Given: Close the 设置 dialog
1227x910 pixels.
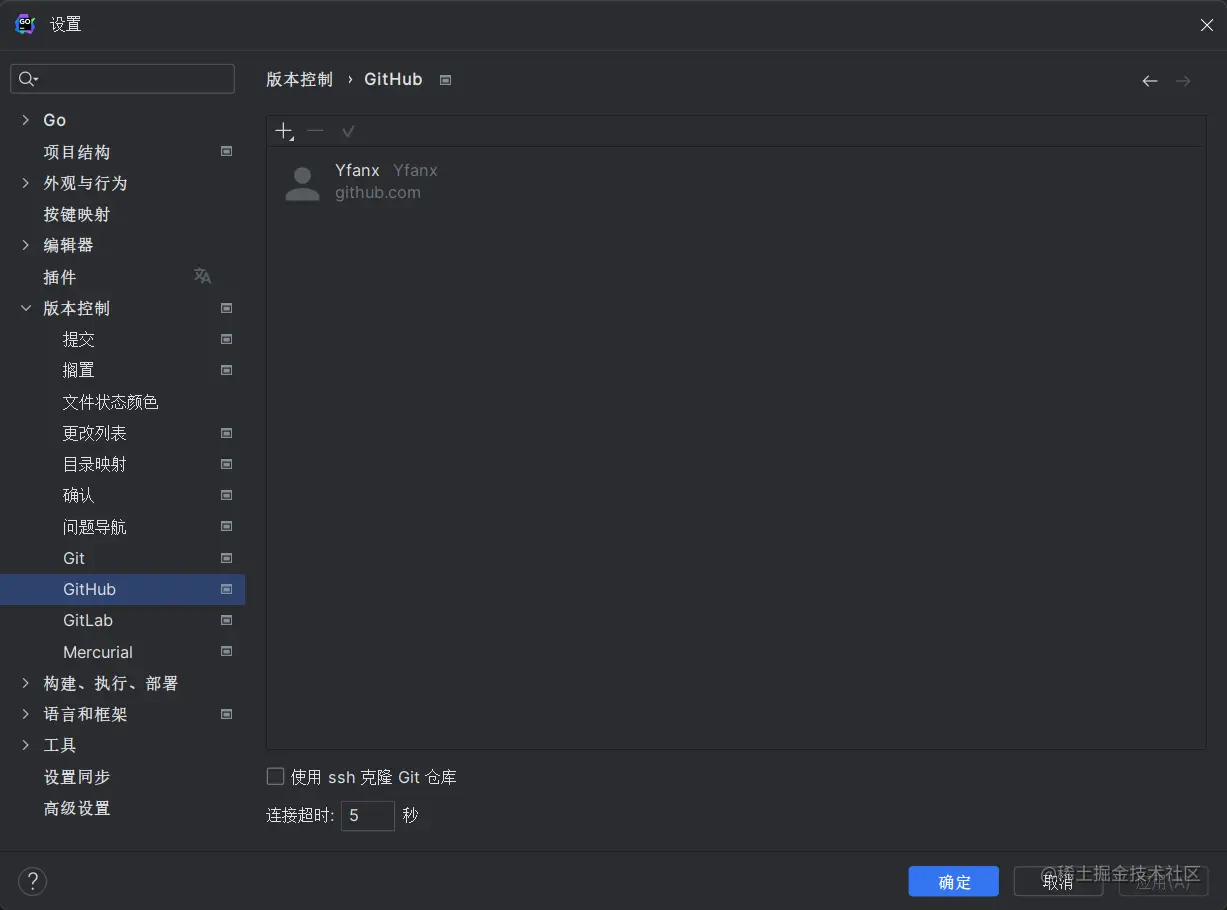Looking at the screenshot, I should coord(1206,25).
